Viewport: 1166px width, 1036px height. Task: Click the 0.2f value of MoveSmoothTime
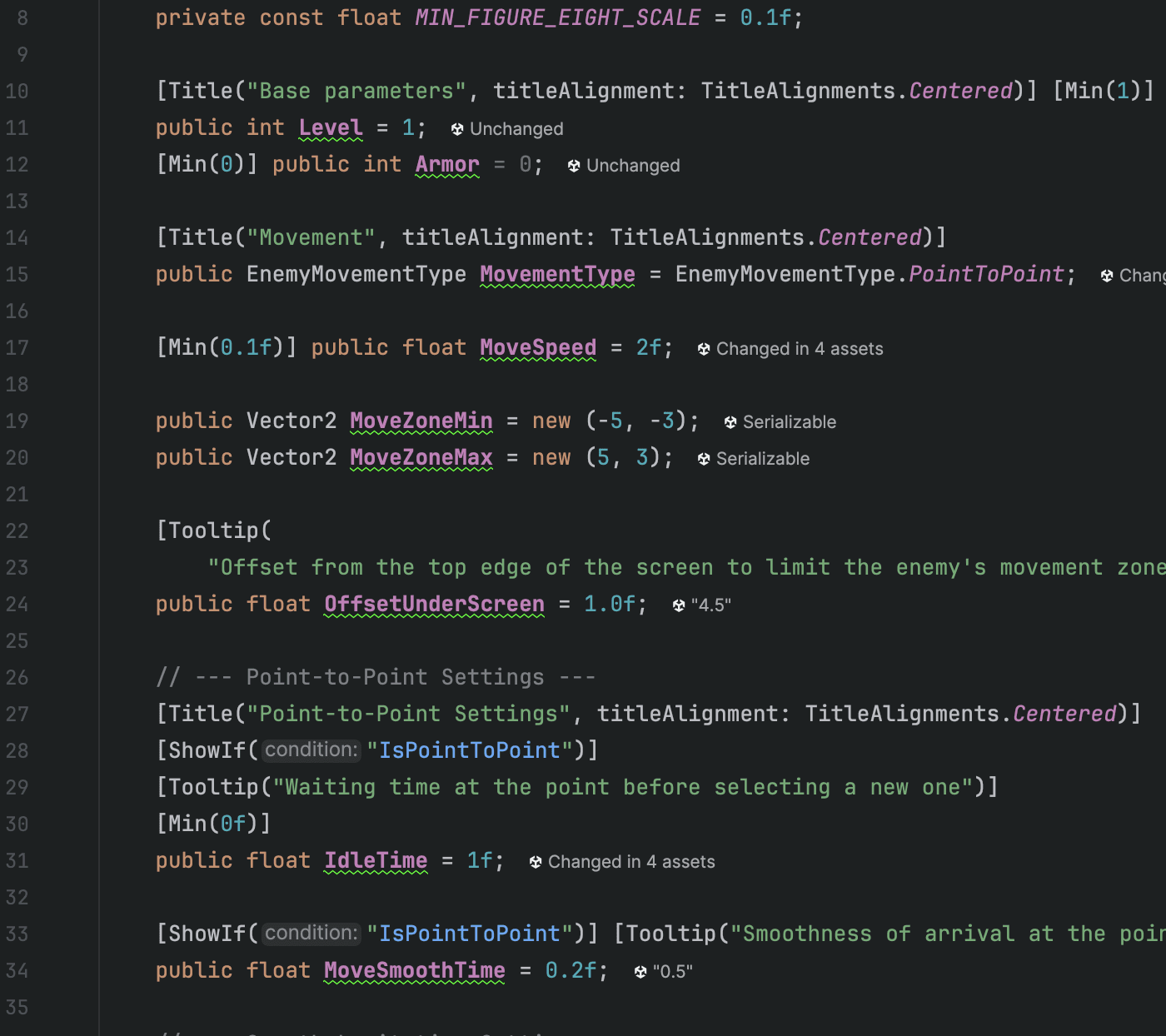click(571, 970)
